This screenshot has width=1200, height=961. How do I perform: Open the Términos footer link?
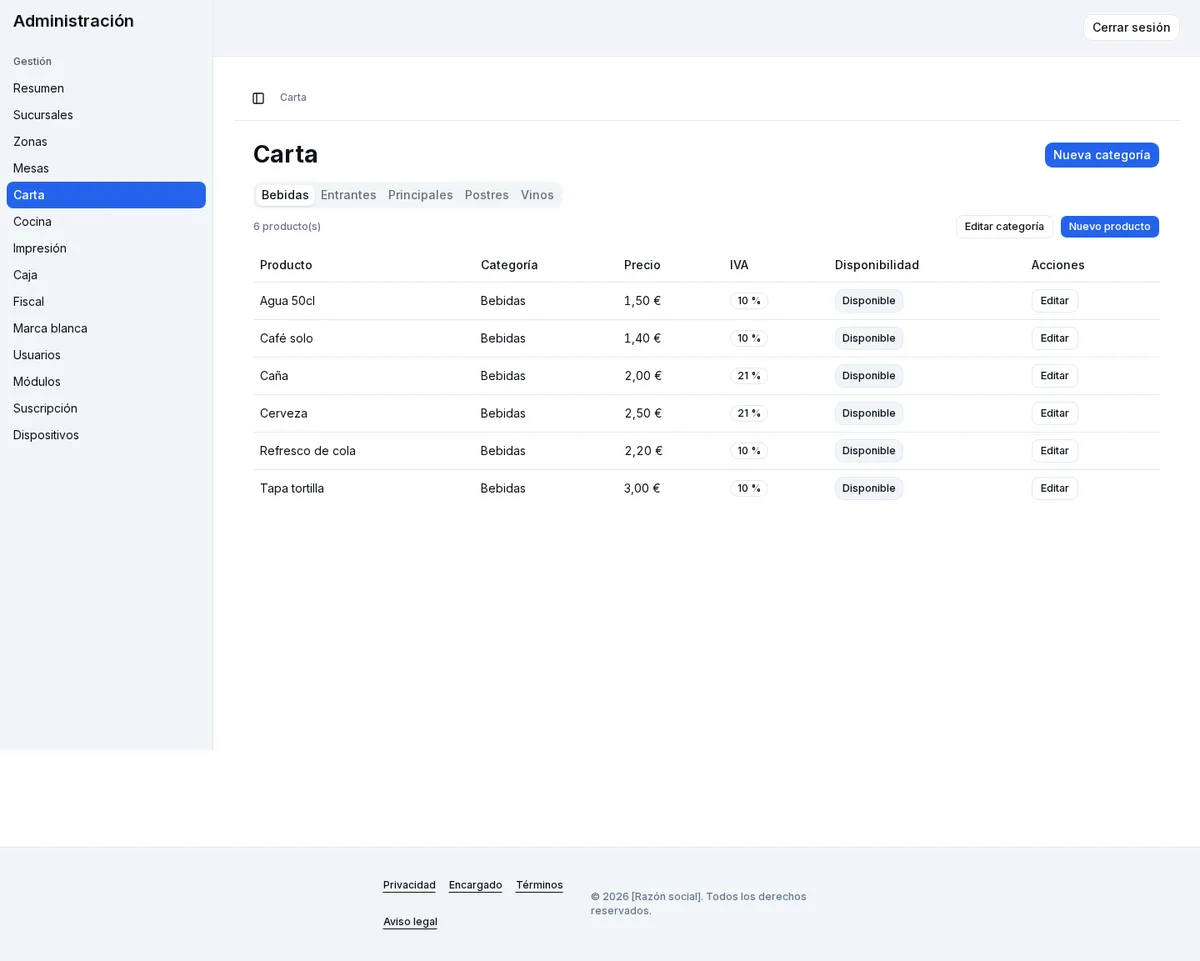point(539,885)
